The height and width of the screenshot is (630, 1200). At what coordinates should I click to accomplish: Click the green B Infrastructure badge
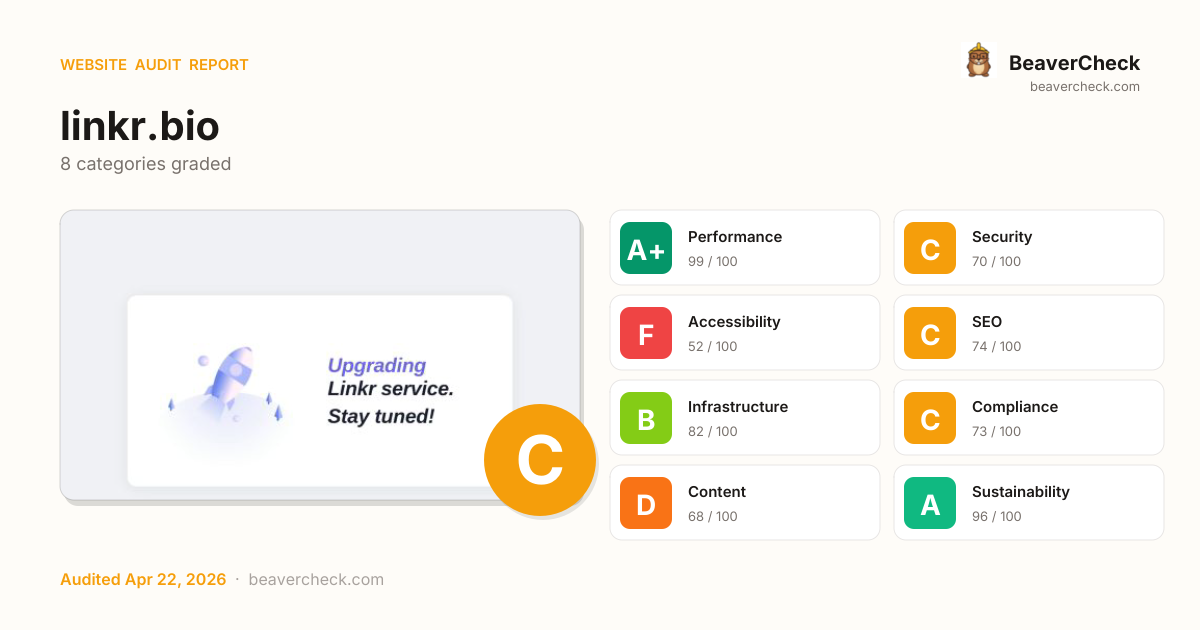[x=646, y=418]
